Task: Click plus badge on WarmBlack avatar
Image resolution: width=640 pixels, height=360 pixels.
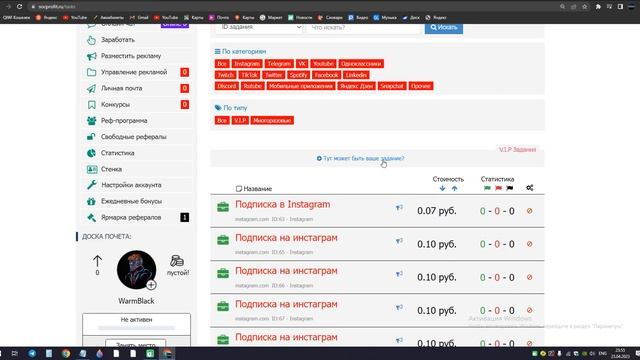Action: 151,285
